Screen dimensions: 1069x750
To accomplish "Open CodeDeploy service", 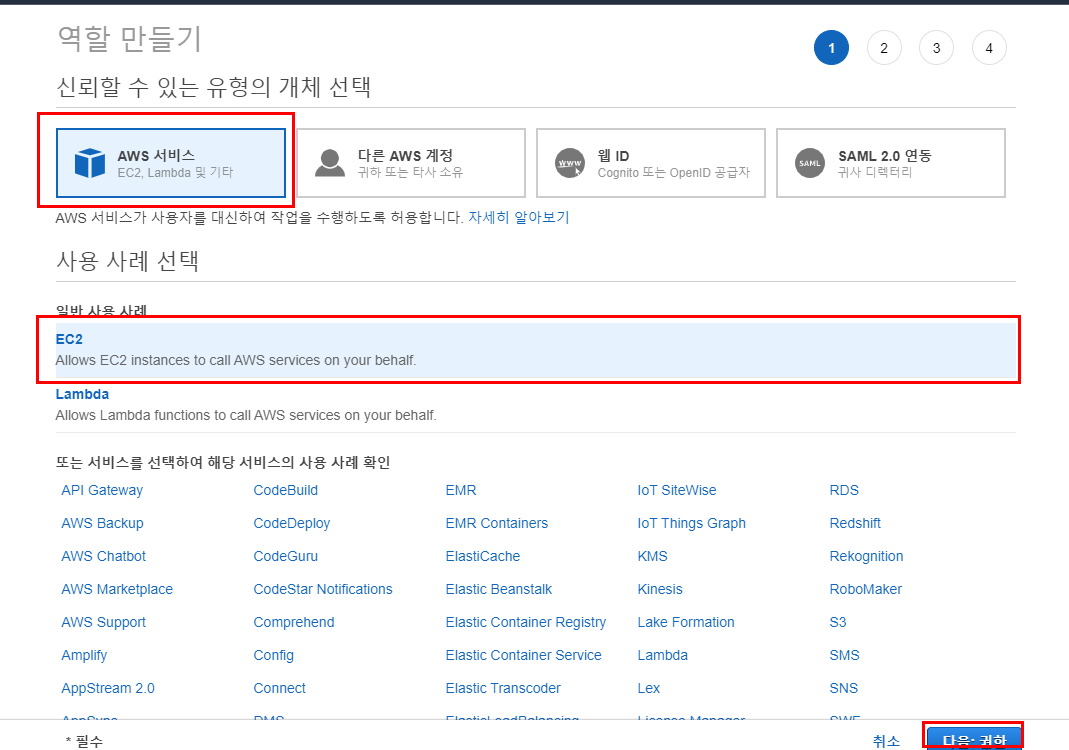I will (292, 523).
